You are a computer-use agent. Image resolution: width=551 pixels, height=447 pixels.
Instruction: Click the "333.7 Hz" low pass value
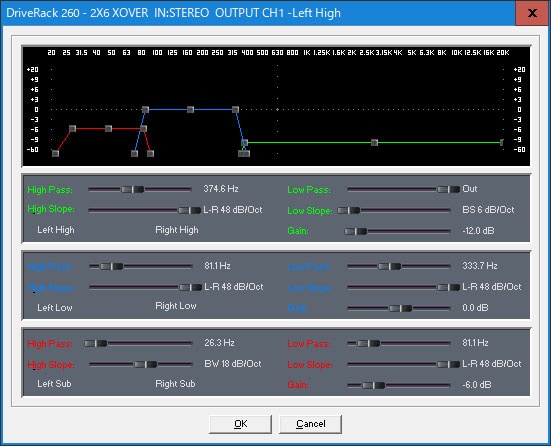point(480,266)
